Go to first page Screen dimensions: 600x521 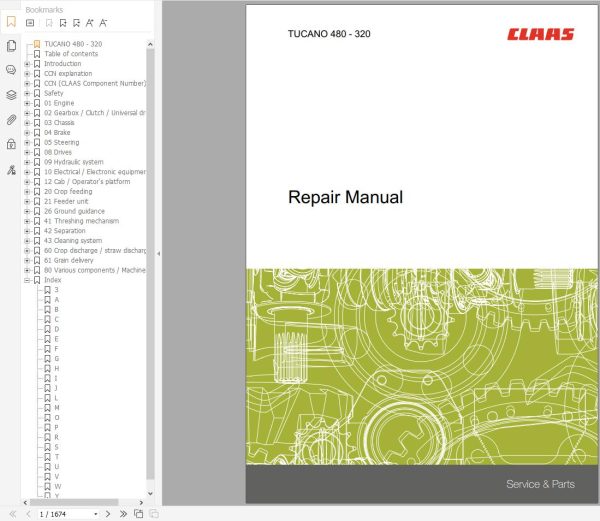click(x=13, y=514)
